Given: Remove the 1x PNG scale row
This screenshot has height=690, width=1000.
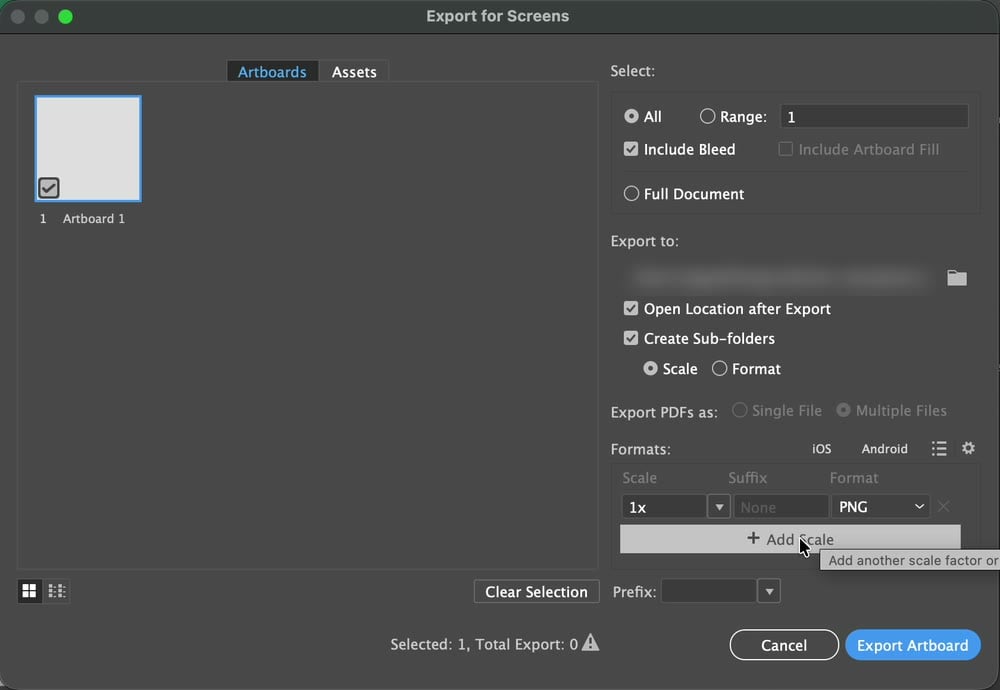Looking at the screenshot, I should click(x=944, y=507).
